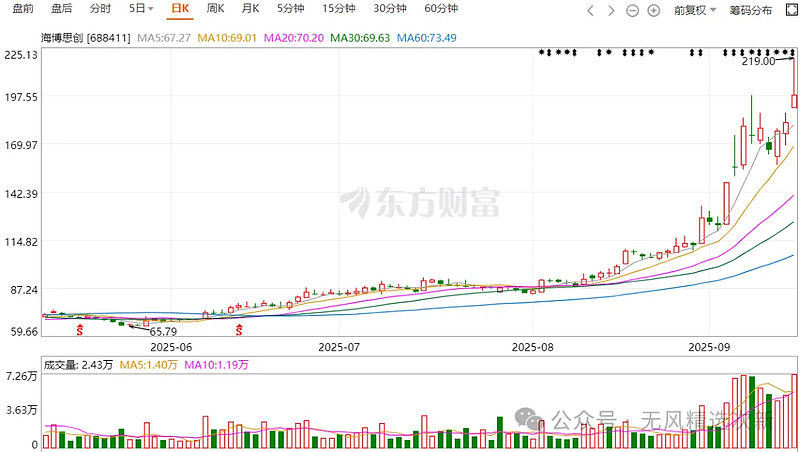Click the 219.00 high price marker
The height and width of the screenshot is (452, 800).
(758, 61)
